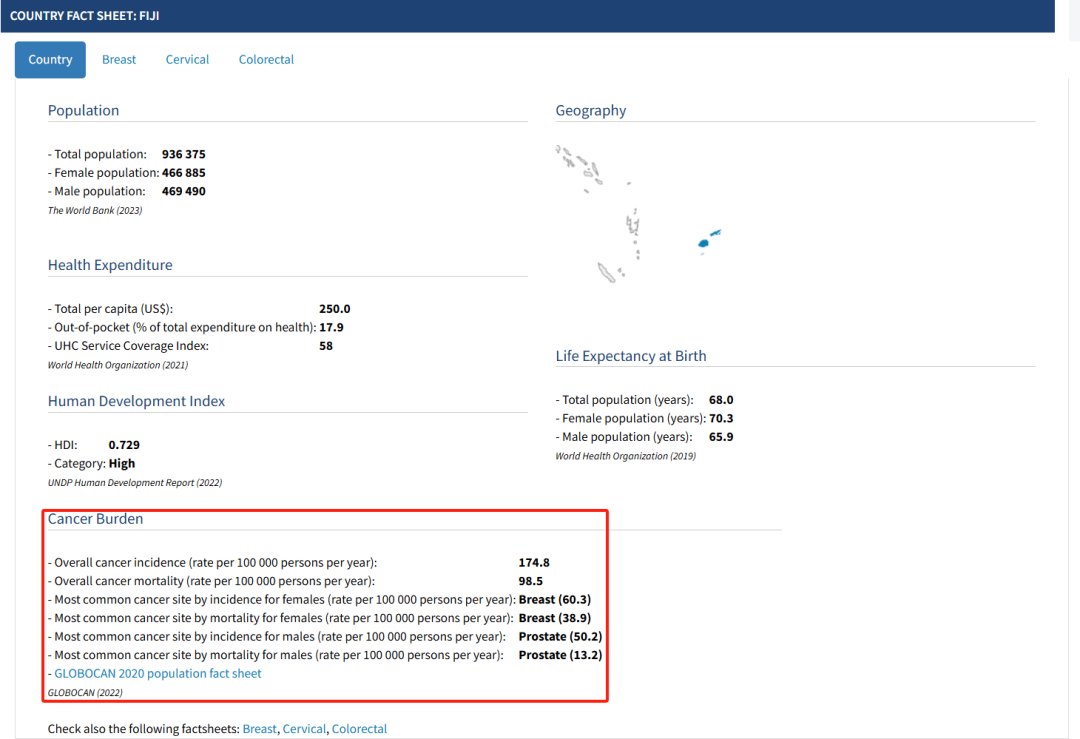The height and width of the screenshot is (739, 1080).
Task: Click the Country Fact Sheet: Fiji header
Action: [x=85, y=16]
